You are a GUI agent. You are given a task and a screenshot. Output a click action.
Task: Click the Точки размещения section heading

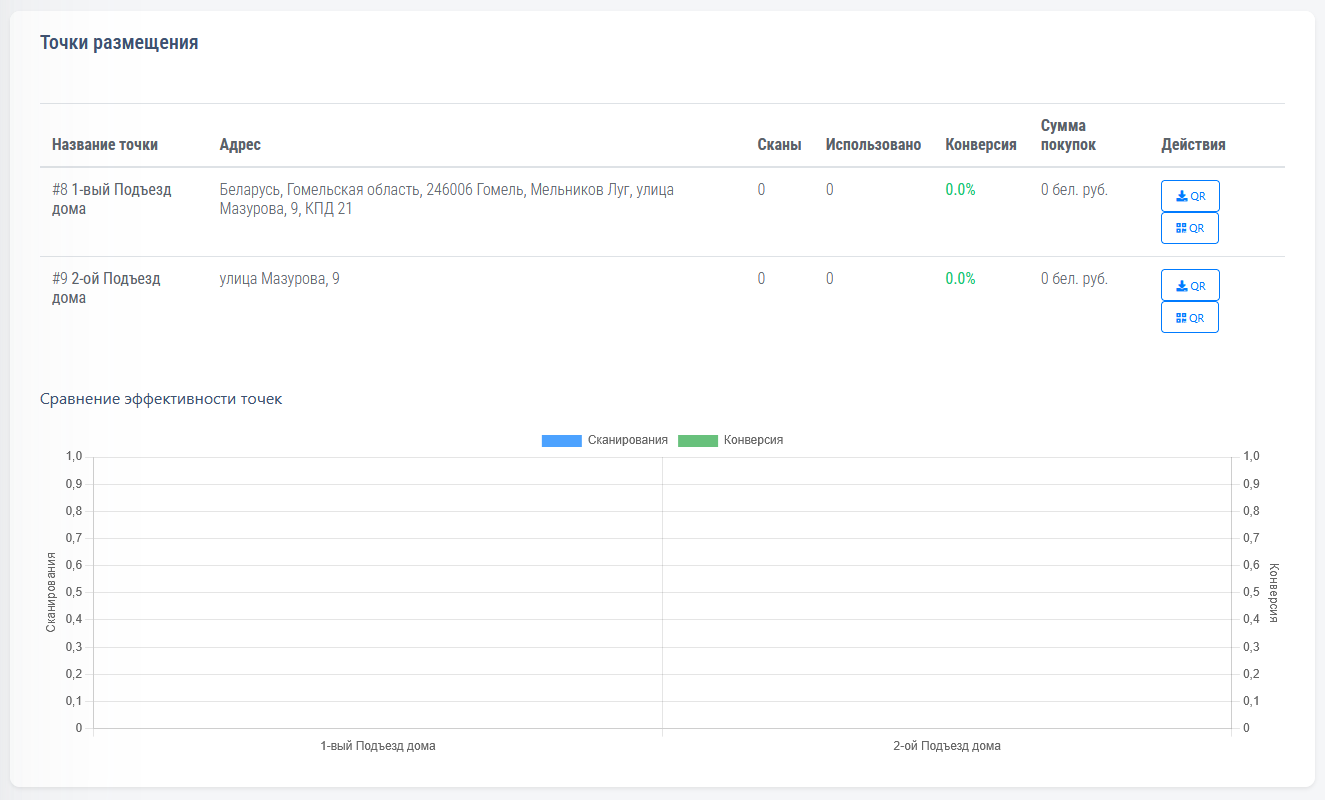(119, 43)
